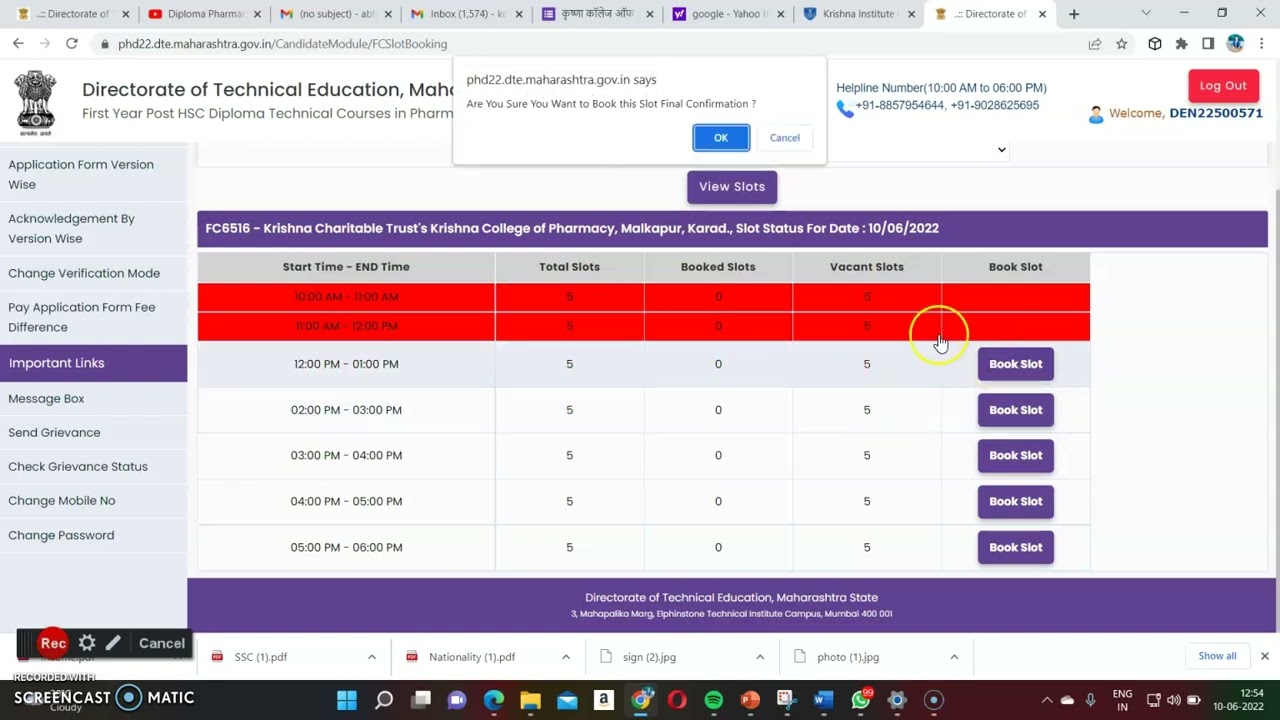1280x720 pixels.
Task: Book the 02:00 PM - 03:00 PM slot
Action: click(x=1015, y=410)
